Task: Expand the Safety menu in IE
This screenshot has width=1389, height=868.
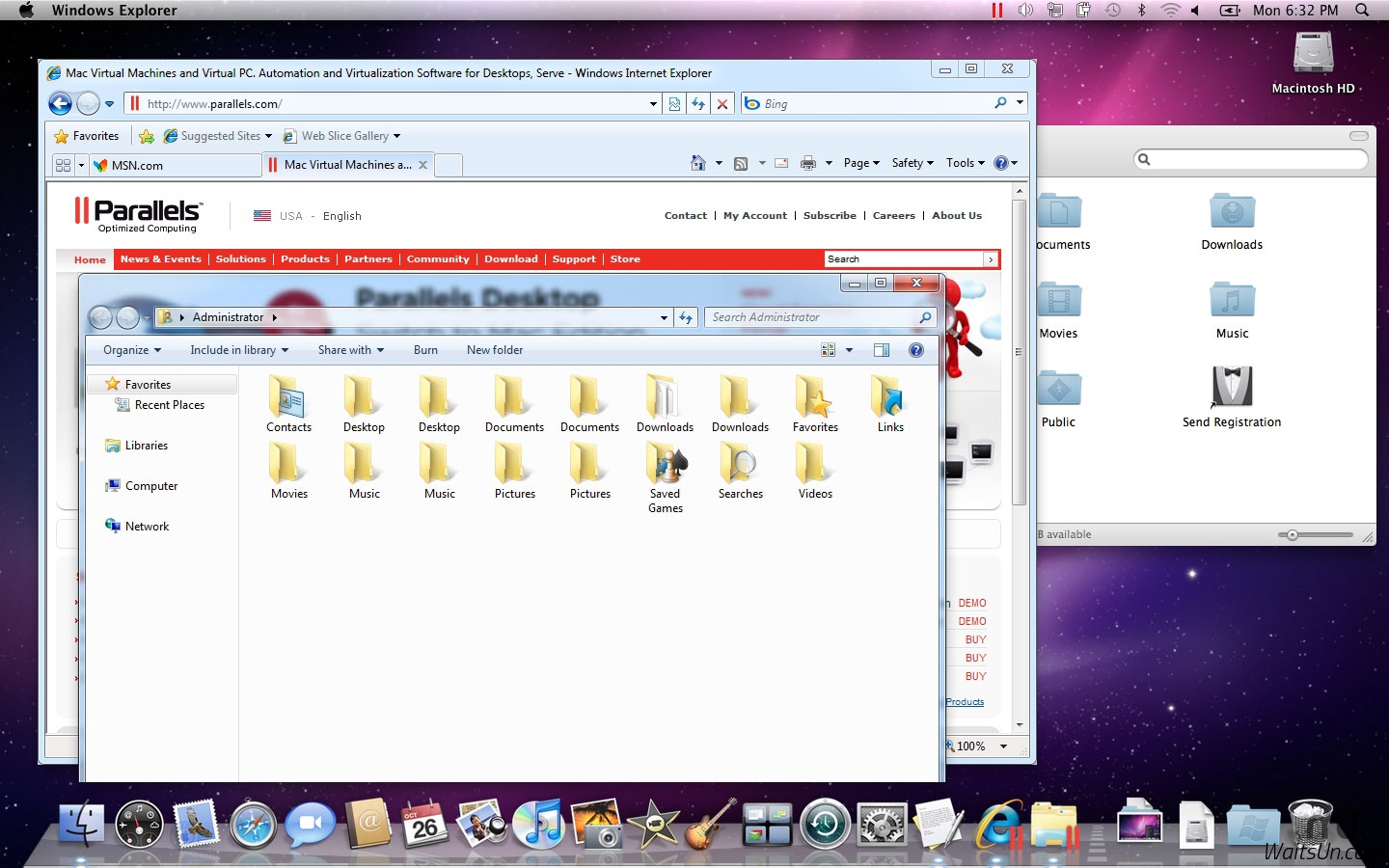Action: (912, 163)
